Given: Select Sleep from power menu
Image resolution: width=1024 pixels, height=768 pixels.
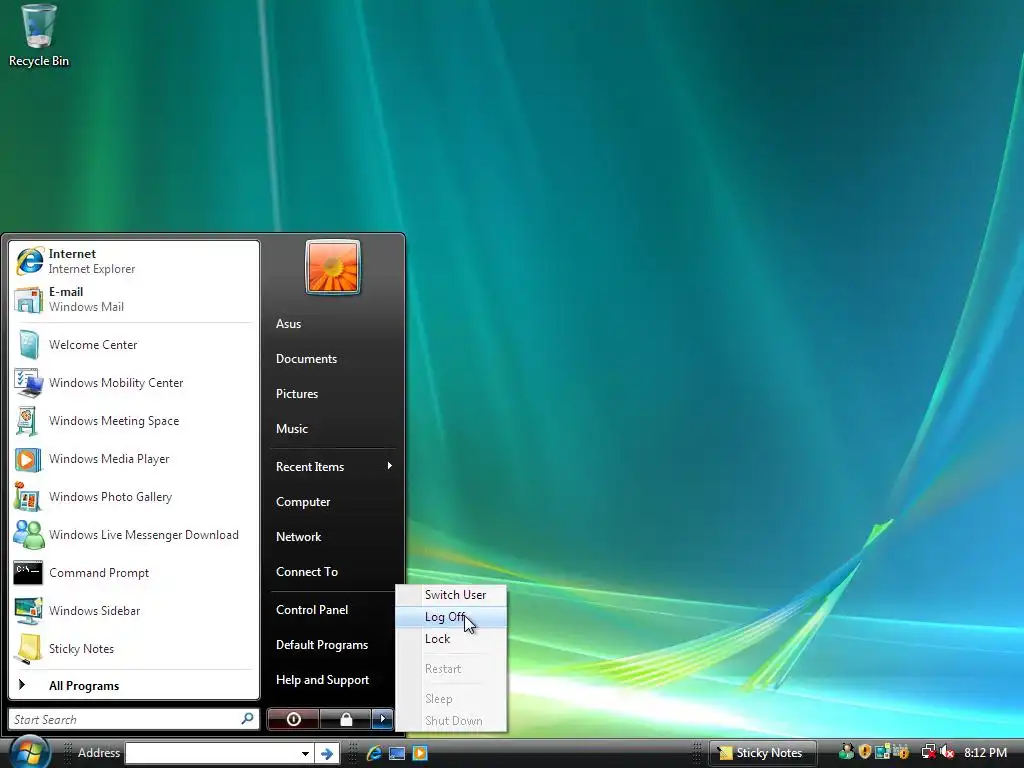Looking at the screenshot, I should tap(451, 699).
